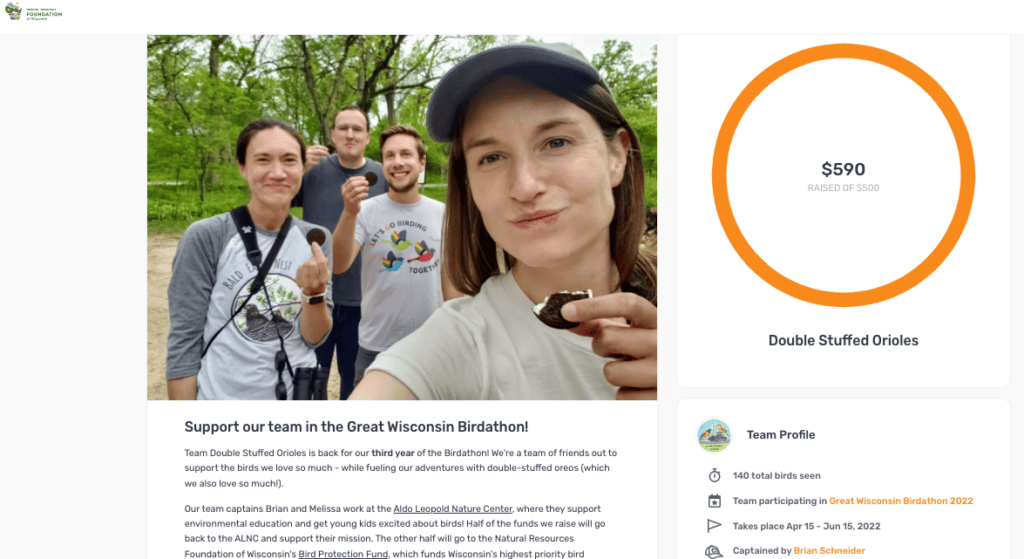Click the flag icon beside Takes place
Viewport: 1024px width, 559px height.
[714, 526]
